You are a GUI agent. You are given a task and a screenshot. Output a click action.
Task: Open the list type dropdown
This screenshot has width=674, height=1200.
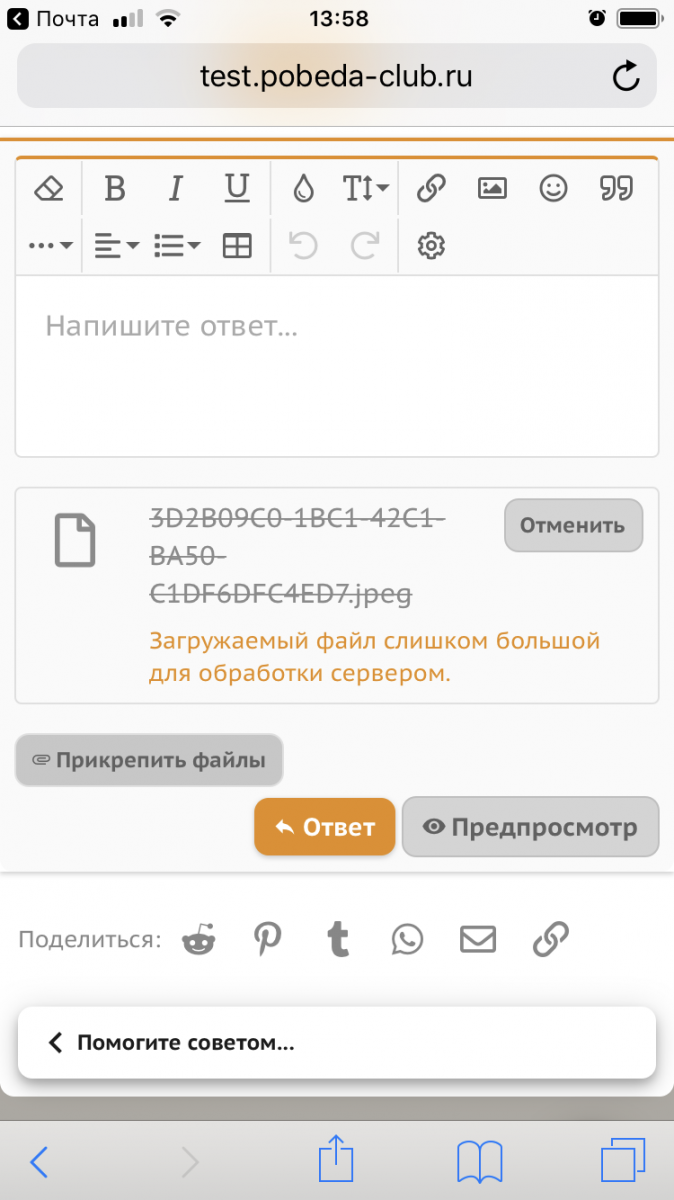pyautogui.click(x=177, y=246)
